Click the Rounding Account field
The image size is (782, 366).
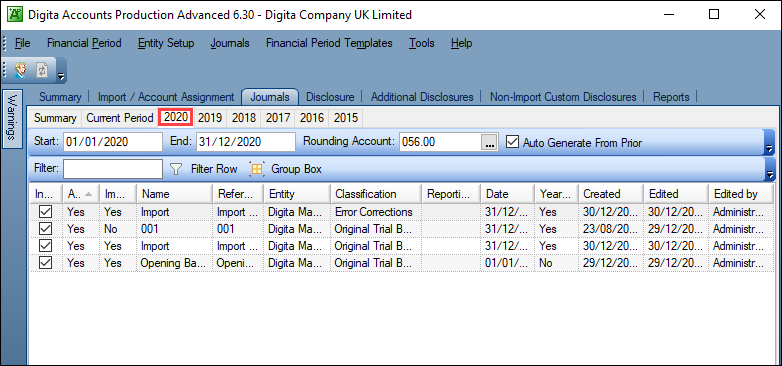440,142
